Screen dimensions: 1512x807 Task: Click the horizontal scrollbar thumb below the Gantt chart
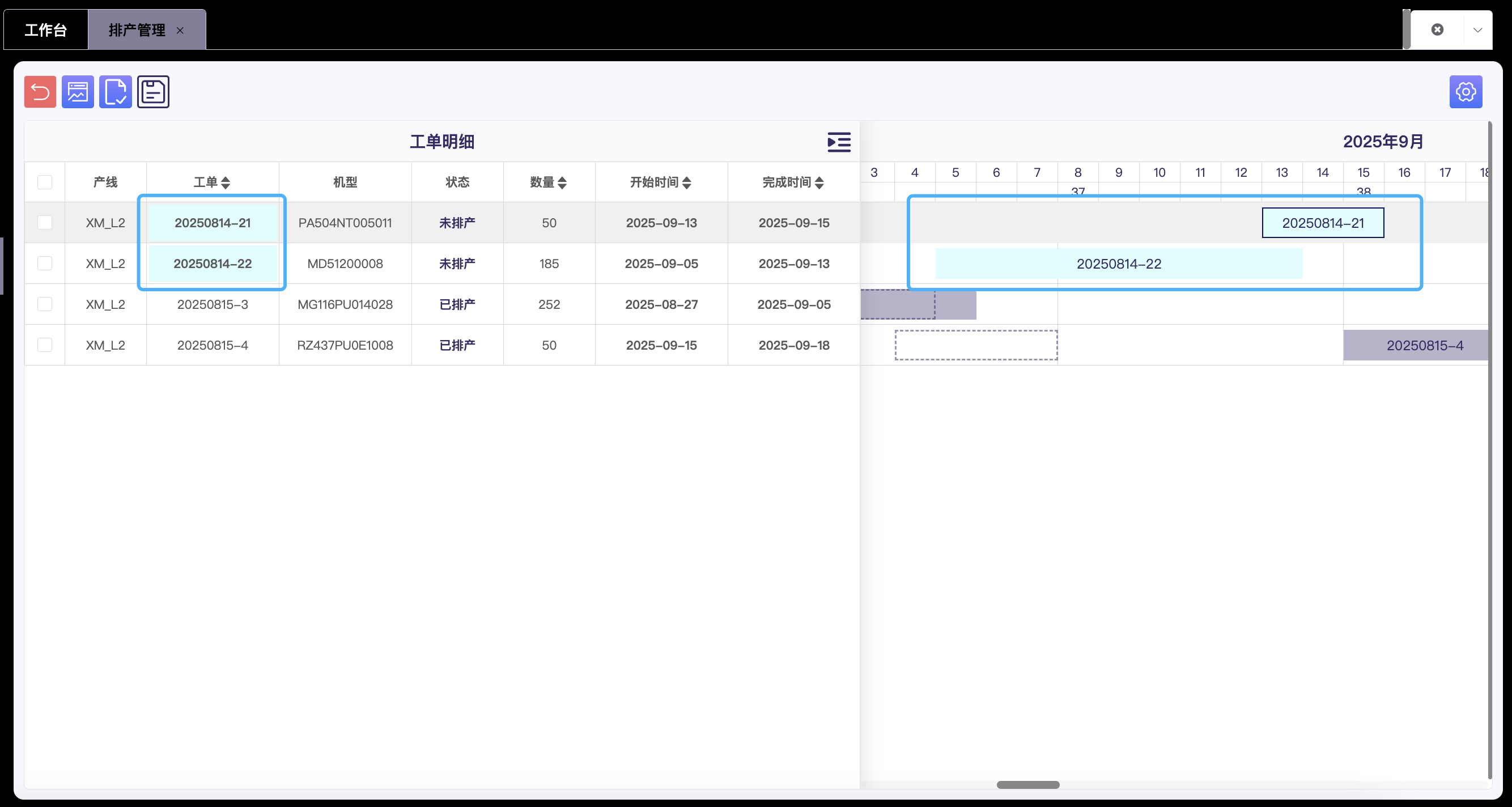1028,785
